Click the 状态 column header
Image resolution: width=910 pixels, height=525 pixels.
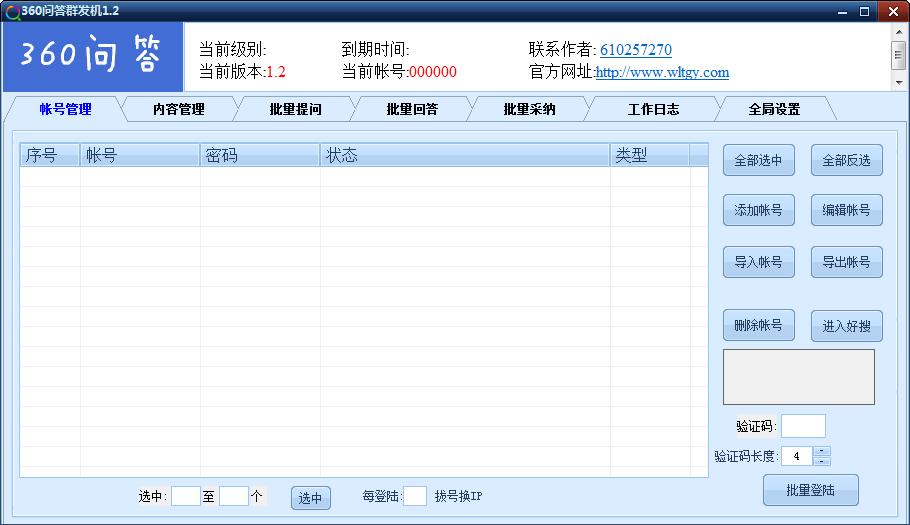[465, 155]
